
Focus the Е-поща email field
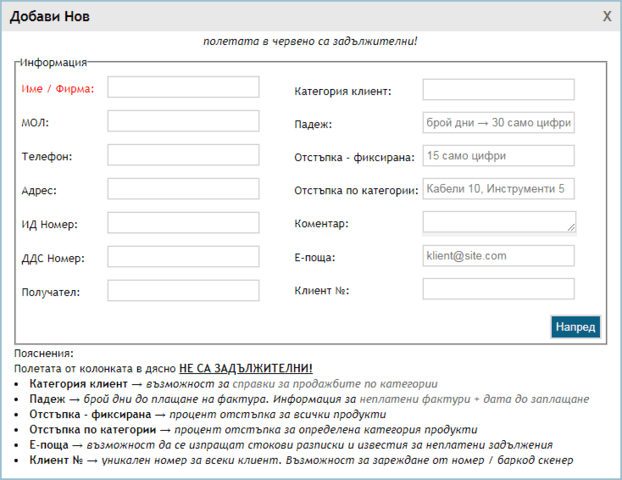click(x=498, y=256)
